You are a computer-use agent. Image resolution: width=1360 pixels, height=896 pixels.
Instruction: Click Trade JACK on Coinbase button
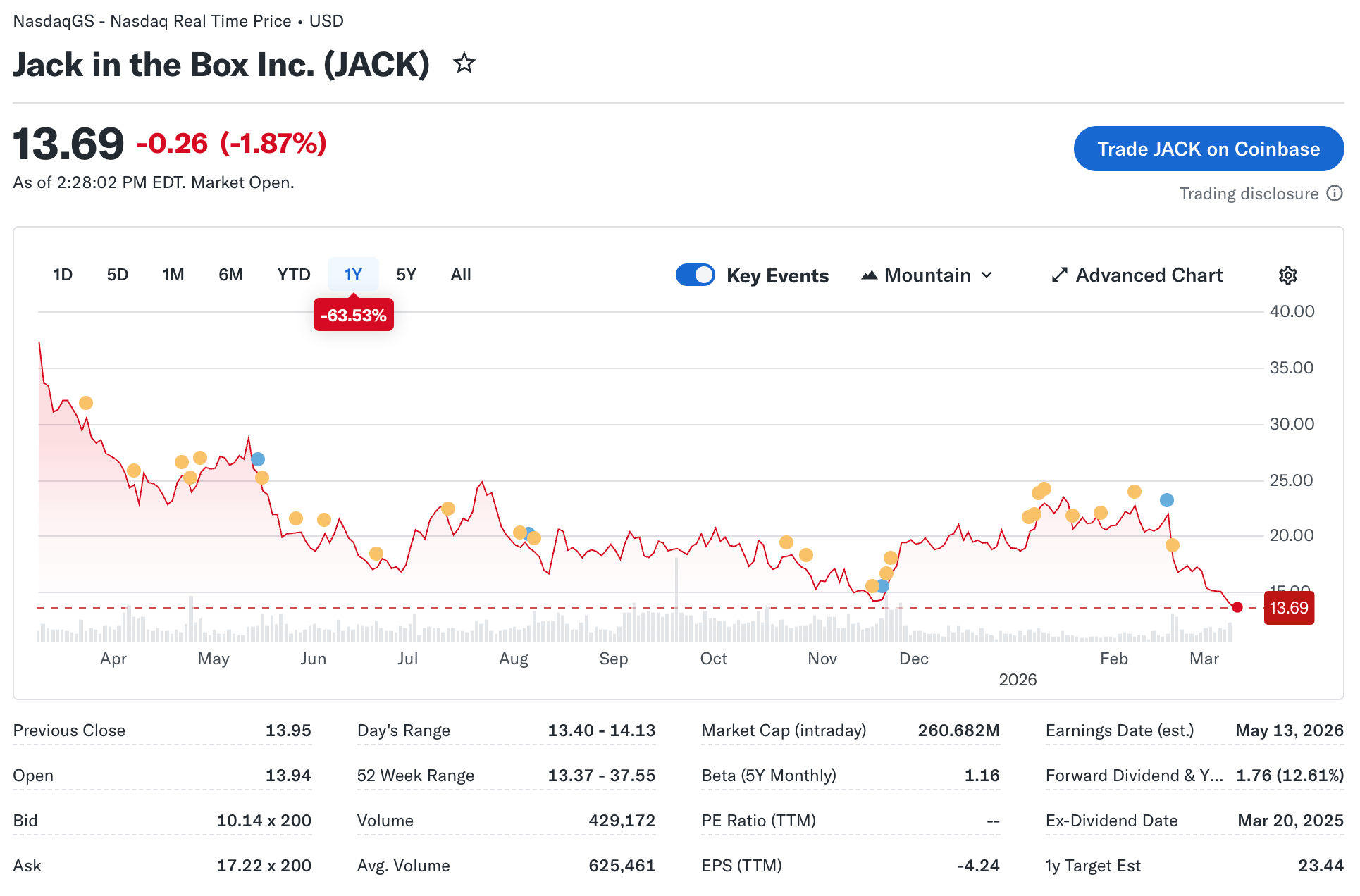coord(1208,149)
